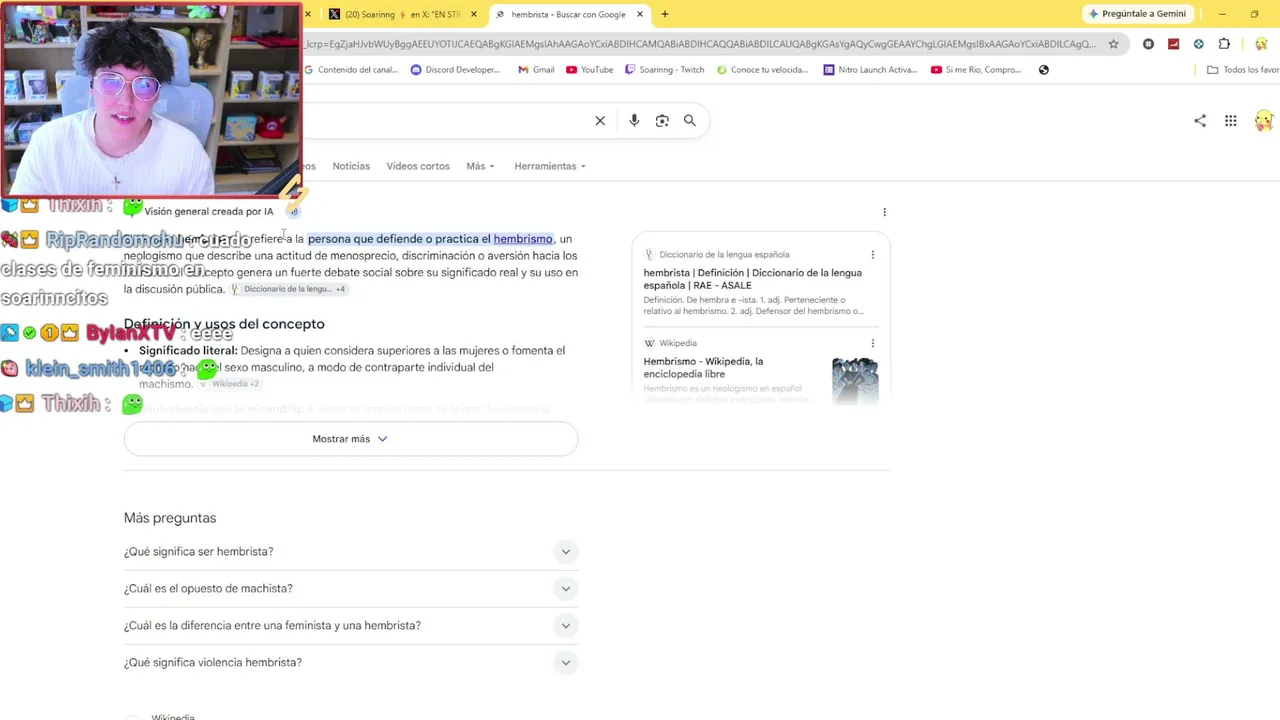Open the RAE hembrista definition result
The width and height of the screenshot is (1280, 720).
point(752,279)
